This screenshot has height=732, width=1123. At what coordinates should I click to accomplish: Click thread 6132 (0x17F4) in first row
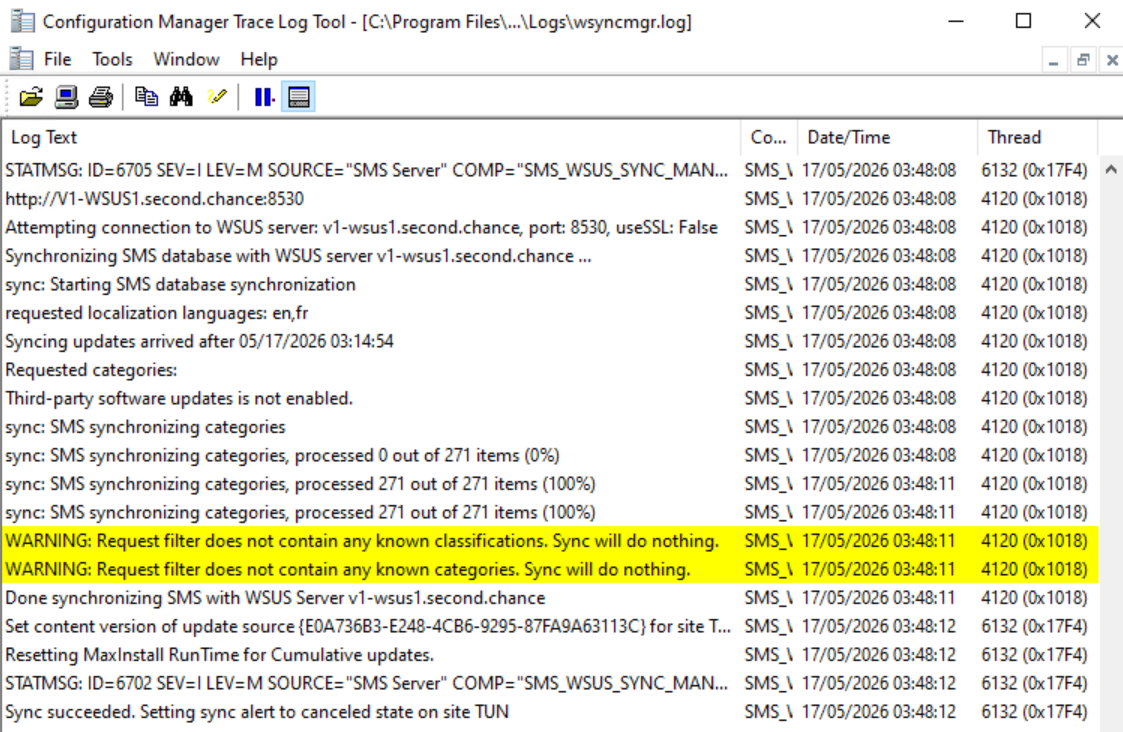click(x=1034, y=170)
